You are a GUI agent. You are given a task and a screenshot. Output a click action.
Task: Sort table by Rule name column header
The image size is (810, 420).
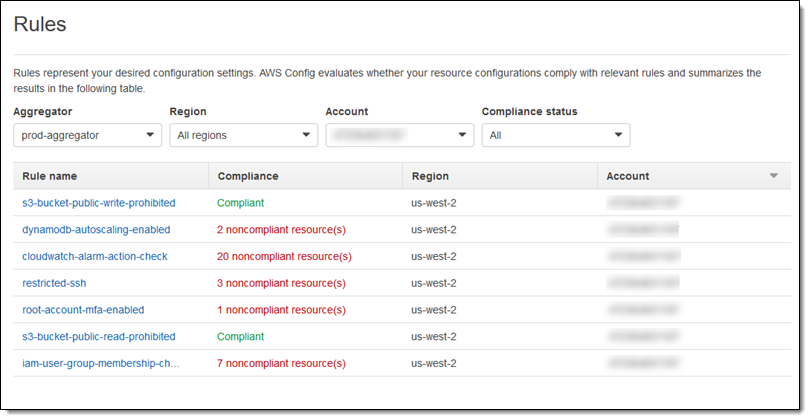50,176
